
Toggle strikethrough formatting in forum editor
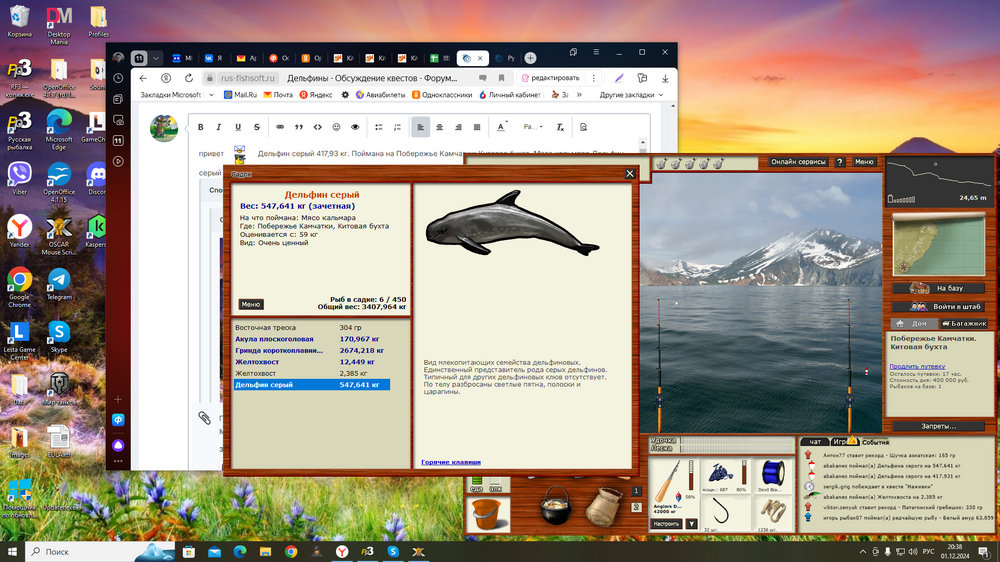pos(257,127)
